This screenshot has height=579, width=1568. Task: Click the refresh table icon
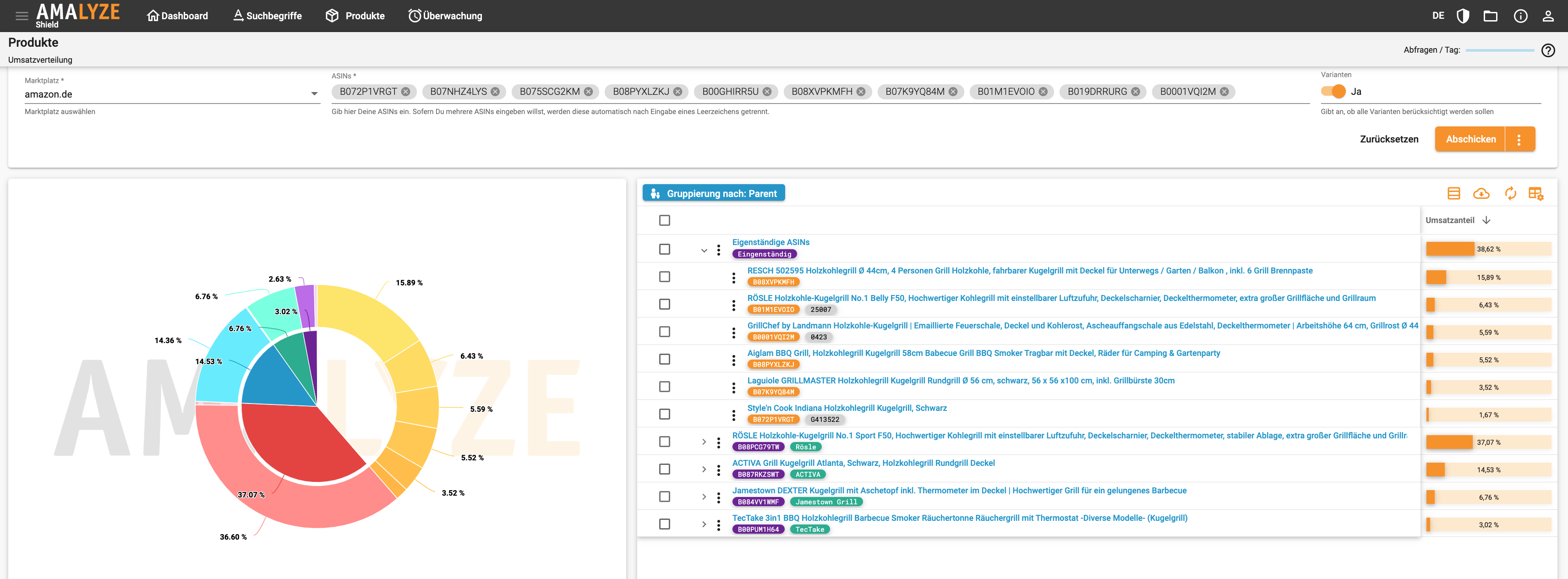(1510, 194)
